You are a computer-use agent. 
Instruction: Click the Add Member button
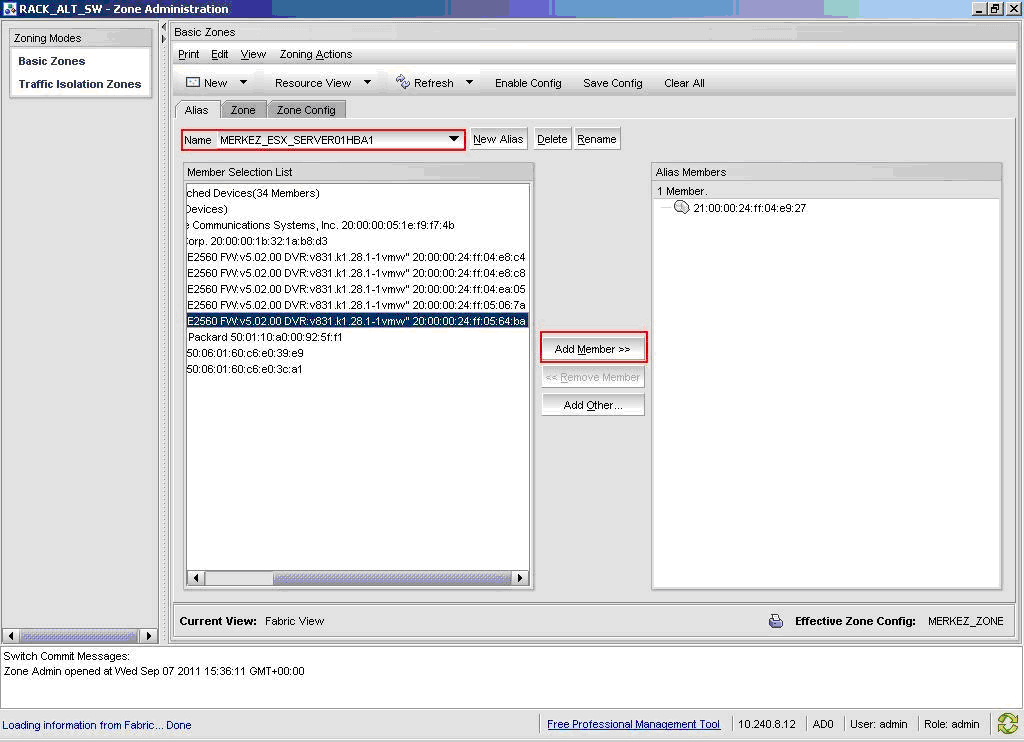coord(593,349)
